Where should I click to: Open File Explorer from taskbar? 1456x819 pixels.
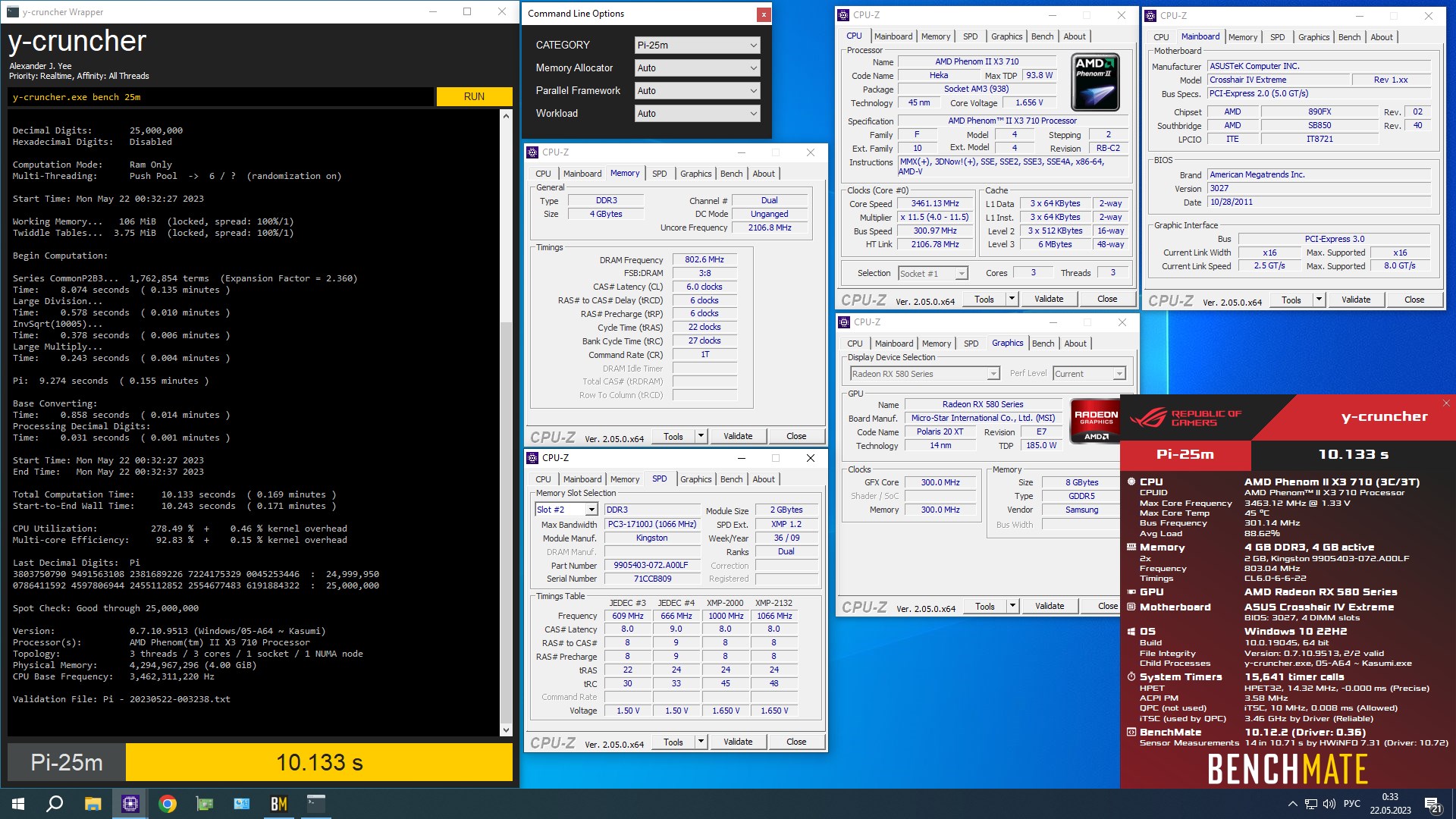pyautogui.click(x=93, y=804)
